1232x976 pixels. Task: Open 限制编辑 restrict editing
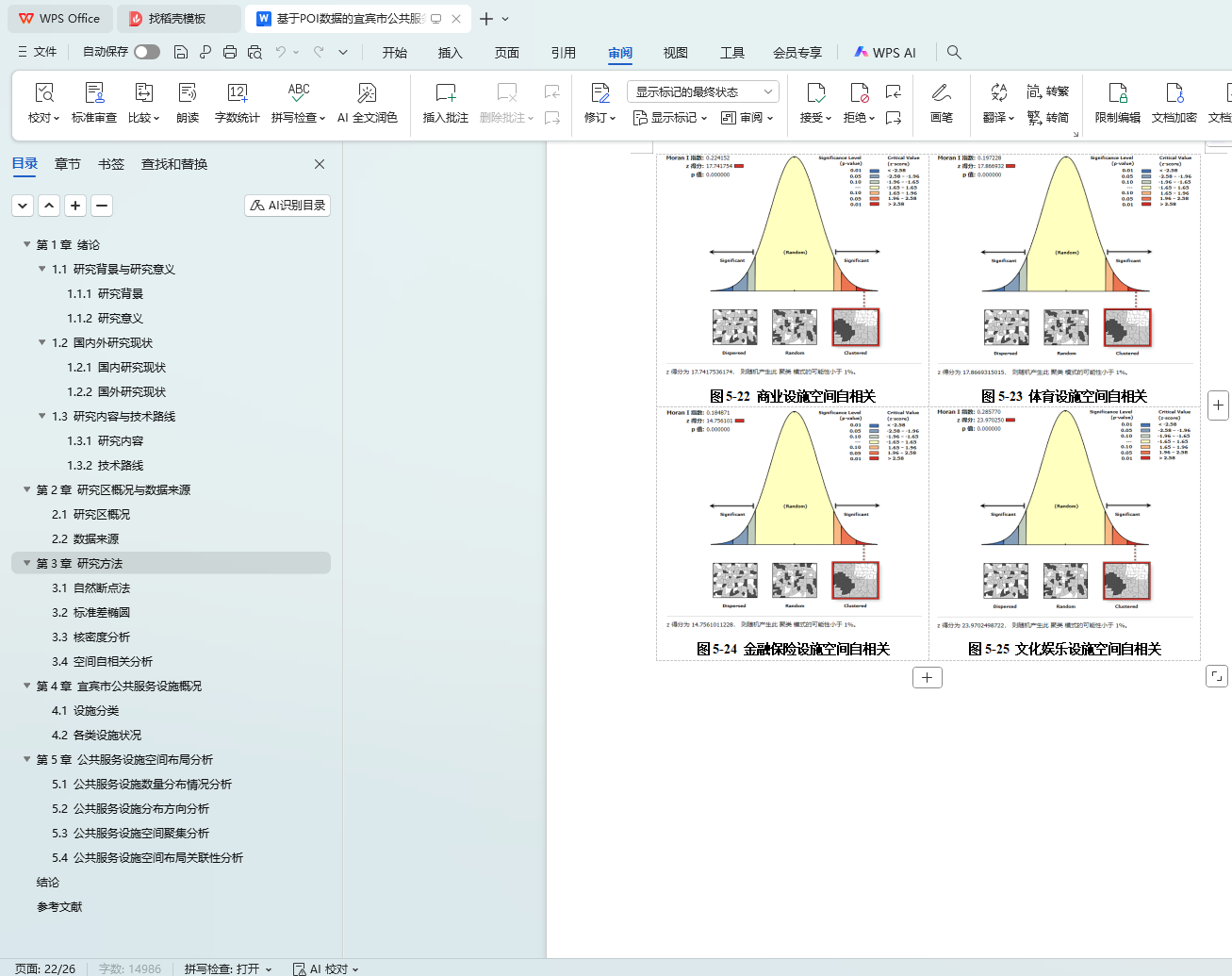pos(1117,93)
